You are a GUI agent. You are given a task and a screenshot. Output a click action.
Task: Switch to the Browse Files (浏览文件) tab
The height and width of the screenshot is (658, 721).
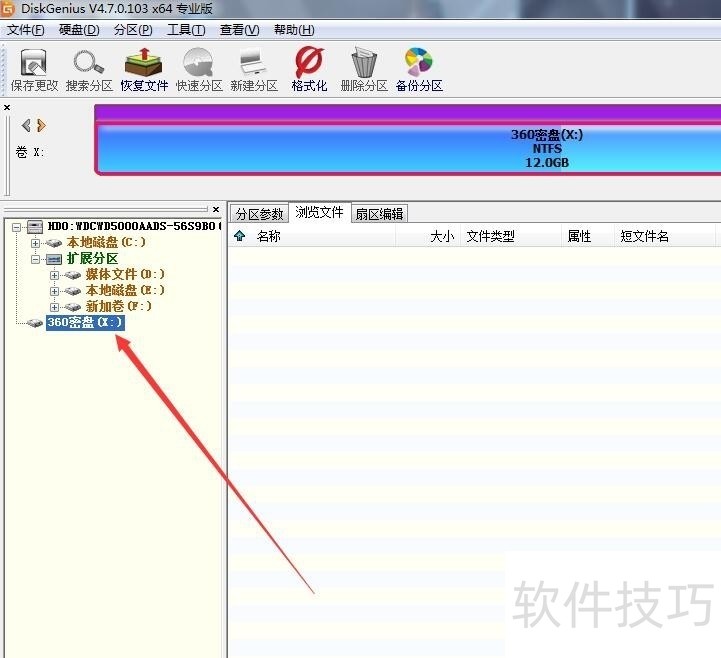pos(320,212)
